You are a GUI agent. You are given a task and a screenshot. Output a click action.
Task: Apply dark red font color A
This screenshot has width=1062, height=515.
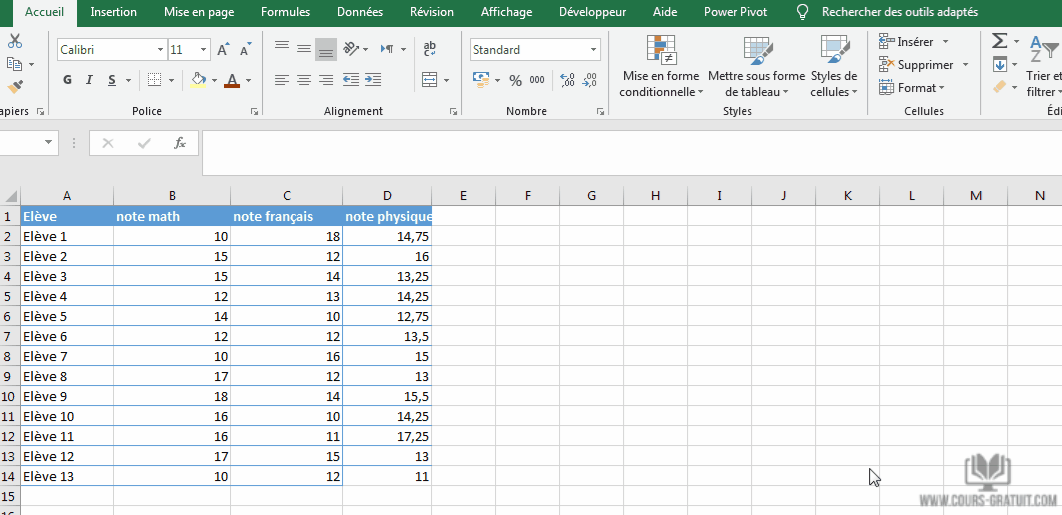232,80
